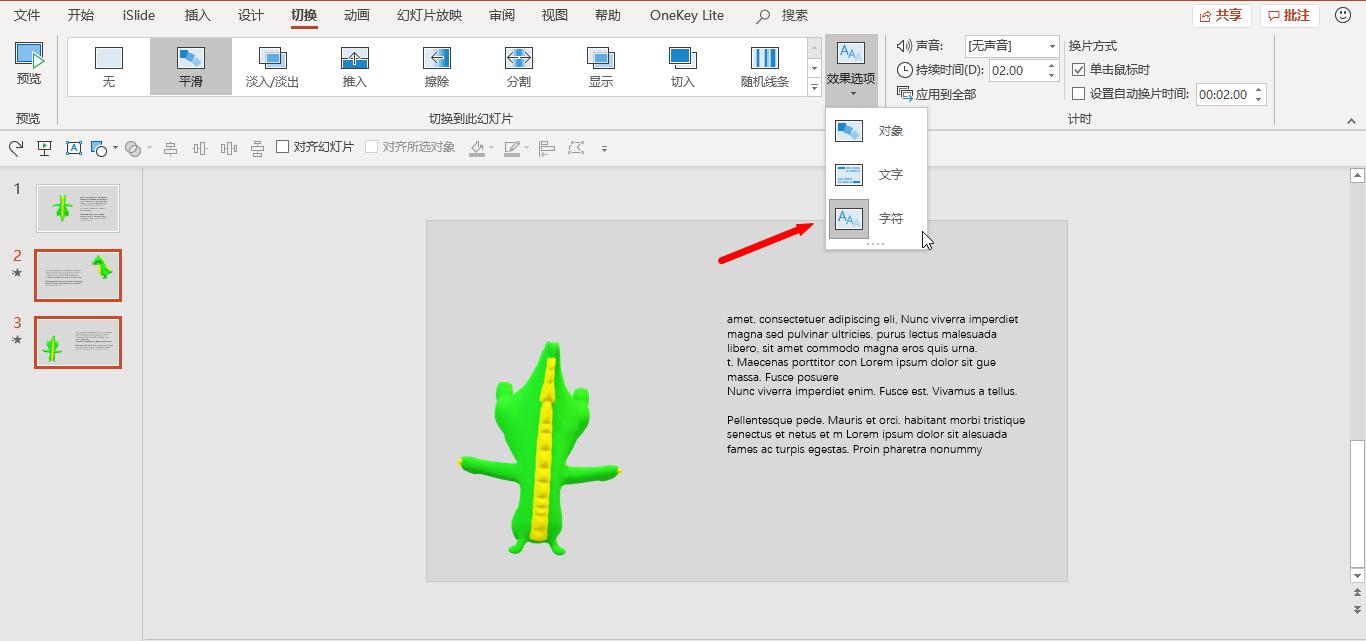Click the next slide double-arrow button

click(x=1357, y=608)
